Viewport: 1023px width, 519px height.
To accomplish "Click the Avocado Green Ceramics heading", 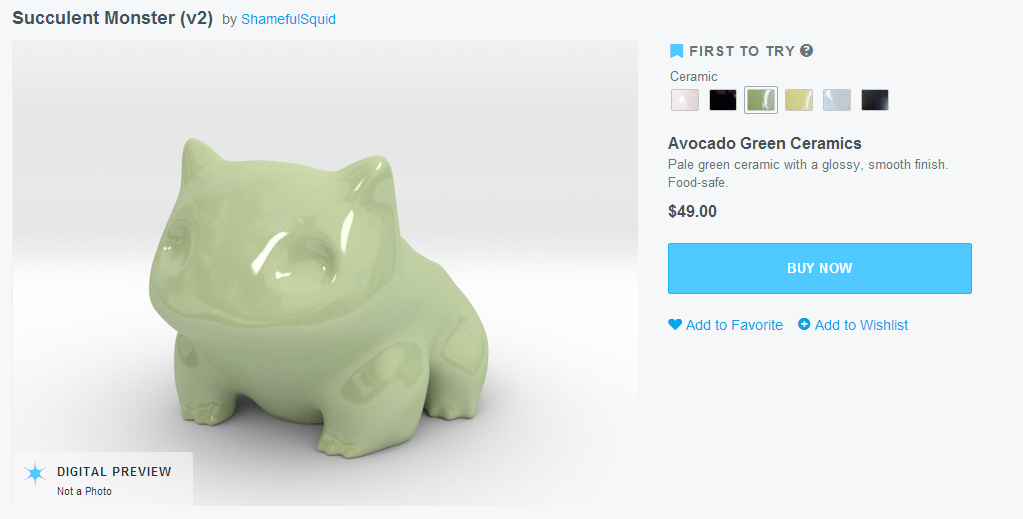I will [765, 143].
